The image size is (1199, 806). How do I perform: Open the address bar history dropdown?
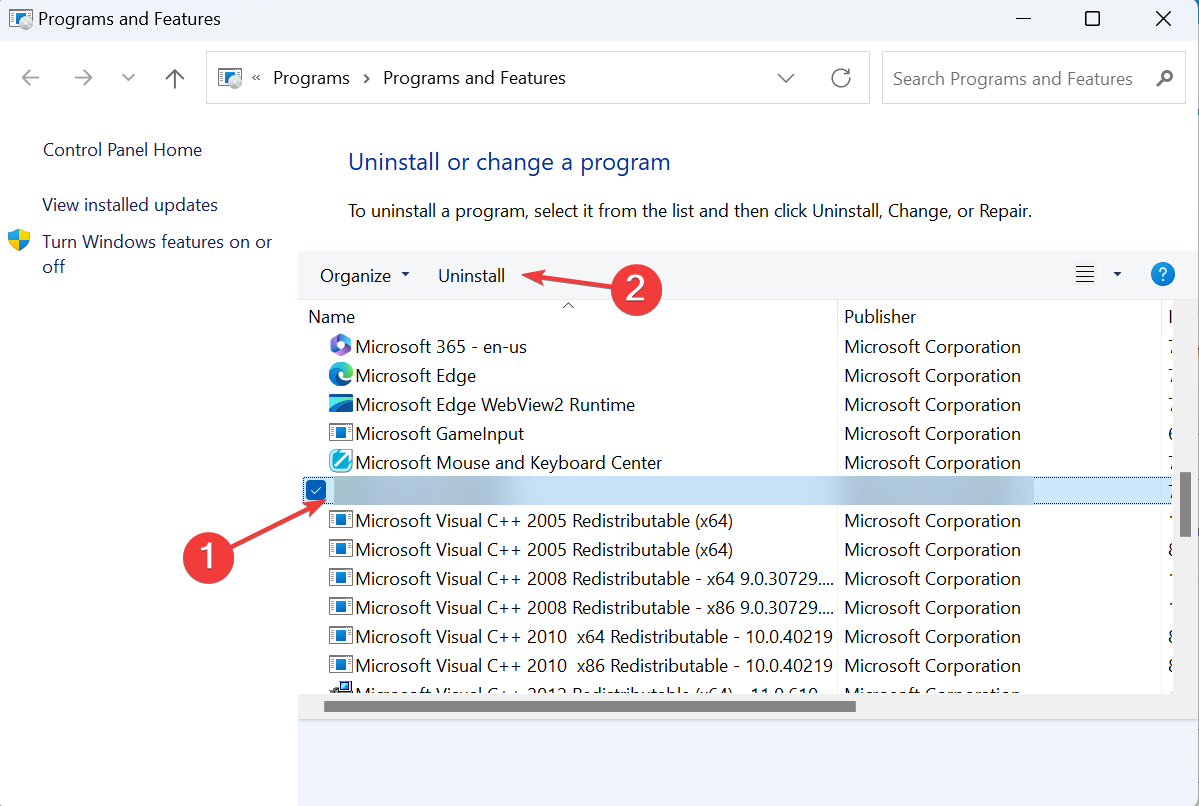786,78
